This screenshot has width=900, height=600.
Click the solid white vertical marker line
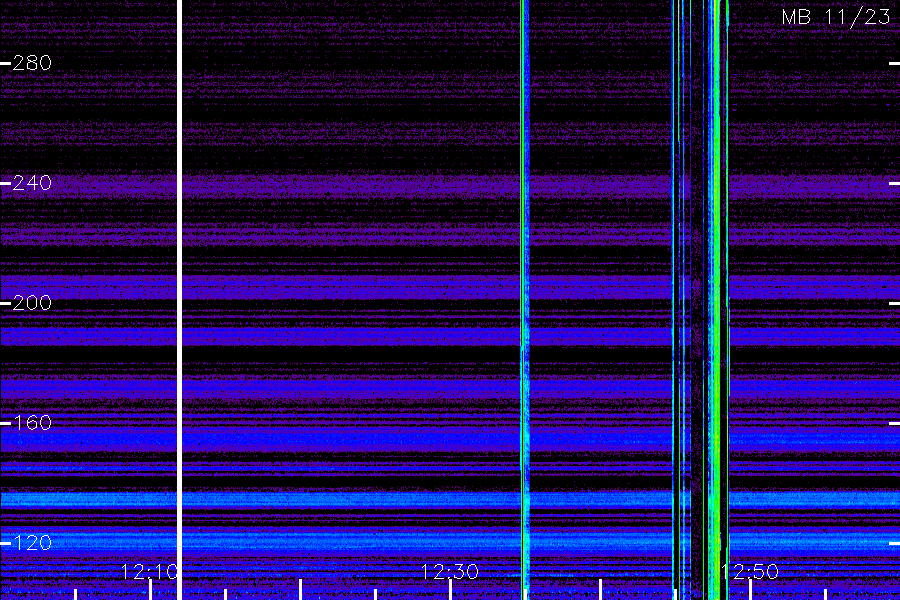179,300
